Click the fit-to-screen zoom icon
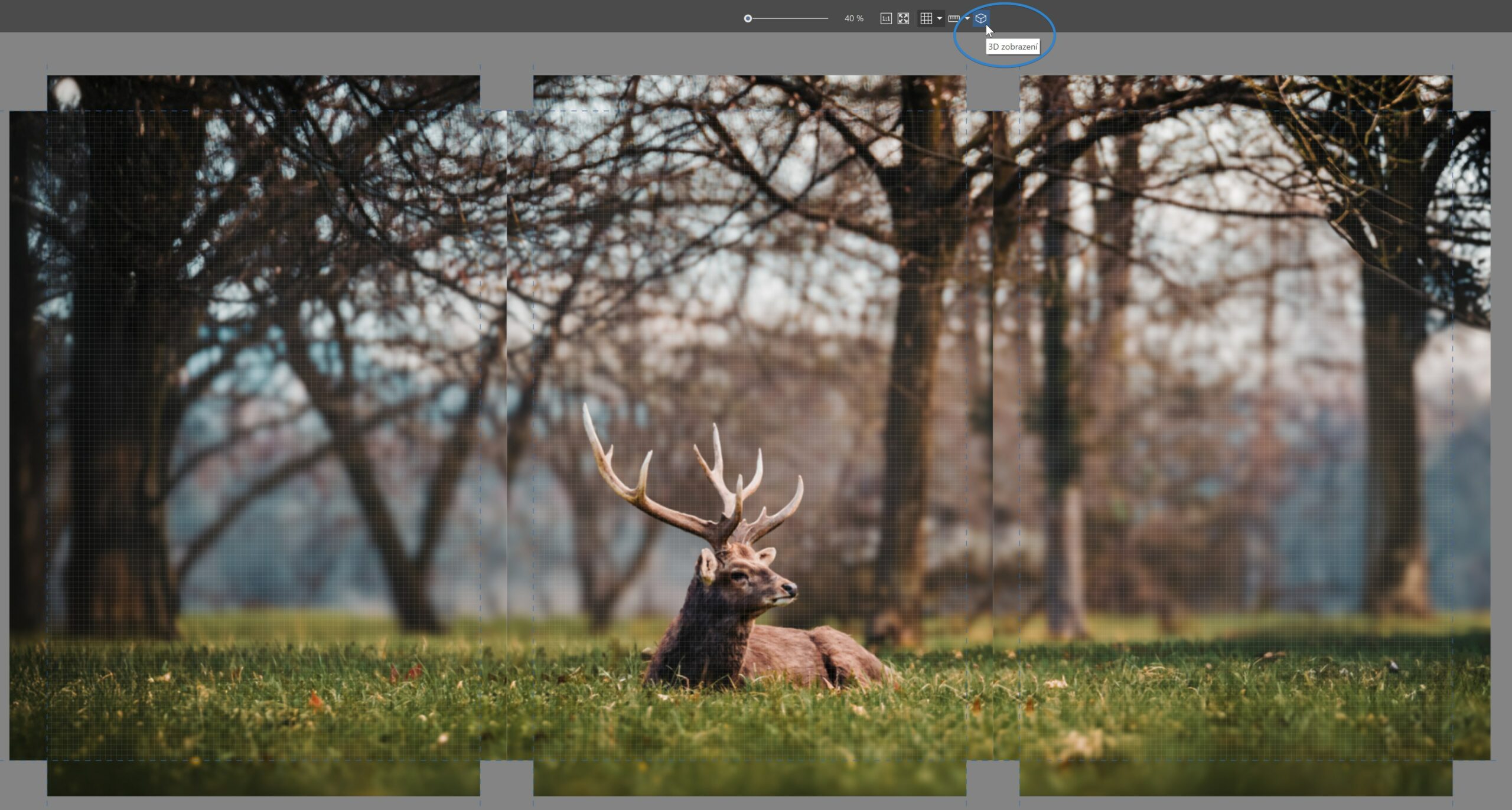Image resolution: width=1512 pixels, height=810 pixels. coord(903,18)
